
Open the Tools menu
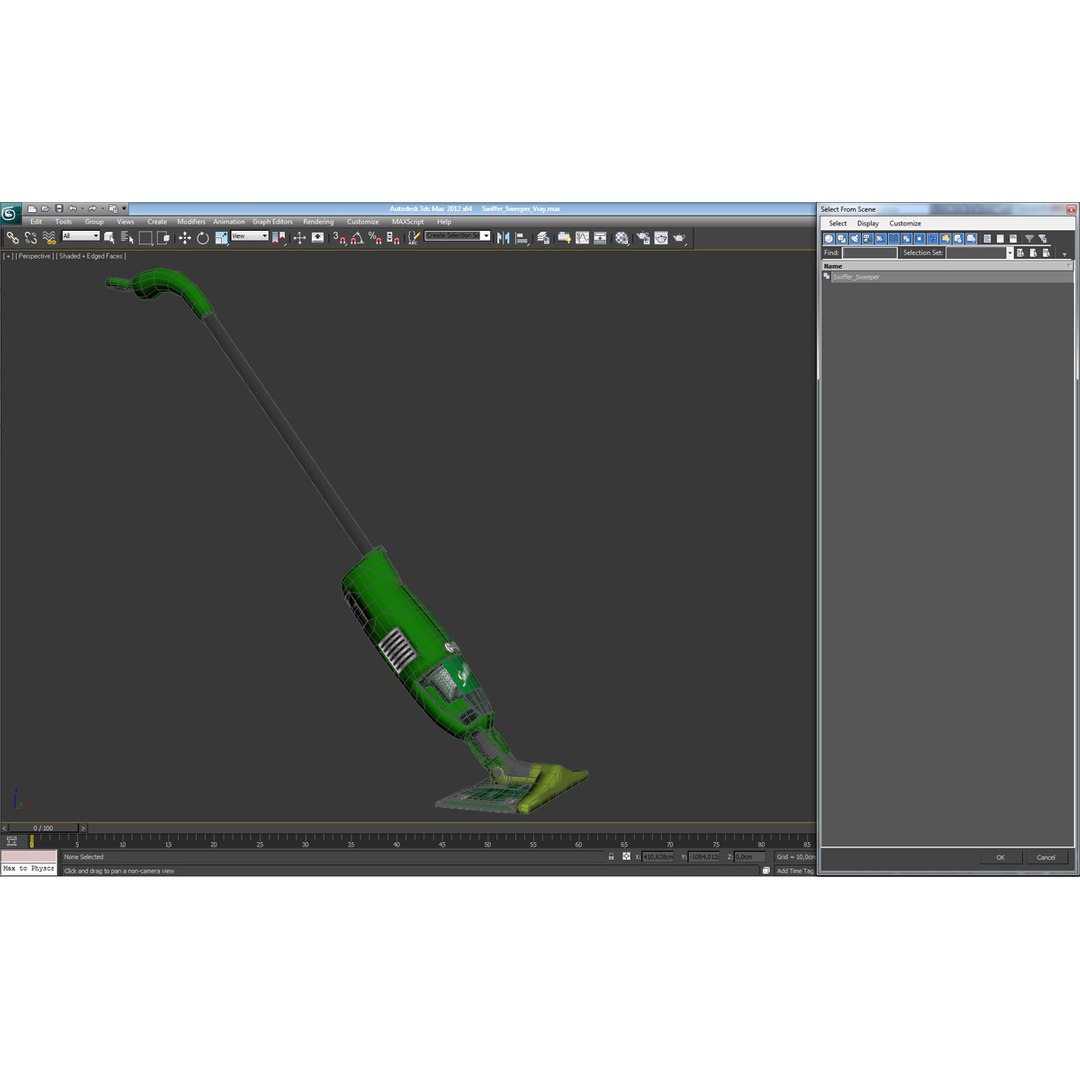tap(63, 222)
